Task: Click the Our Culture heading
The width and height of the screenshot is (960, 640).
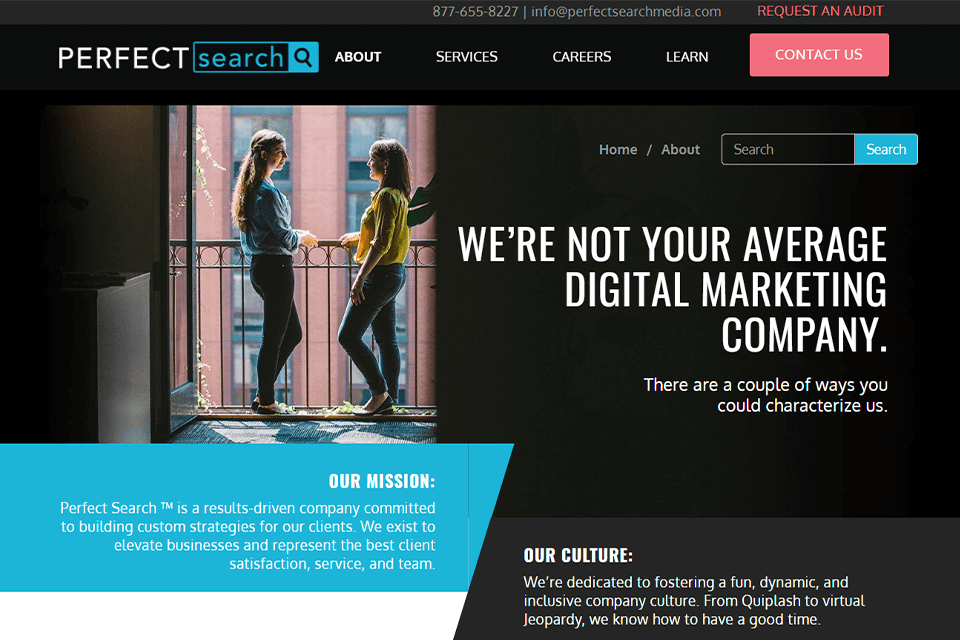Action: (x=578, y=555)
